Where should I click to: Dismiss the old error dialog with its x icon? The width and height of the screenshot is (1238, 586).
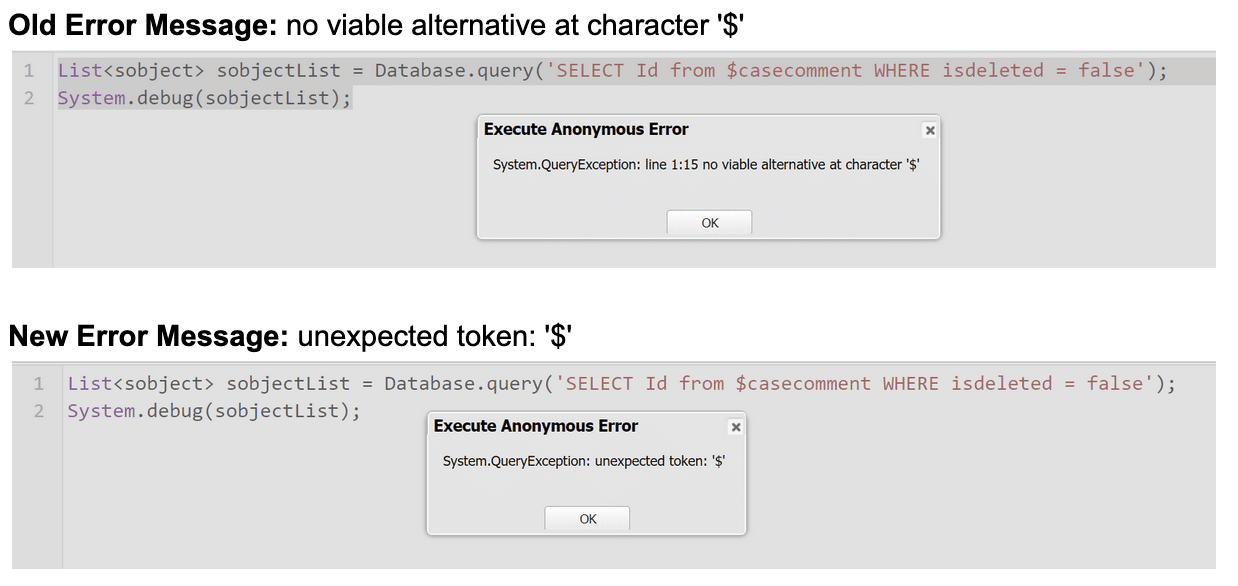click(929, 130)
